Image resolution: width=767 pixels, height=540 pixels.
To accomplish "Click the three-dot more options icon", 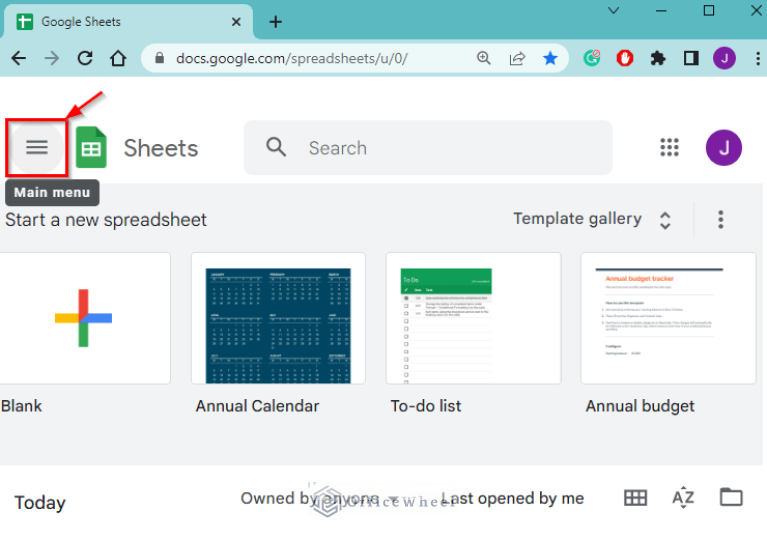I will 720,219.
